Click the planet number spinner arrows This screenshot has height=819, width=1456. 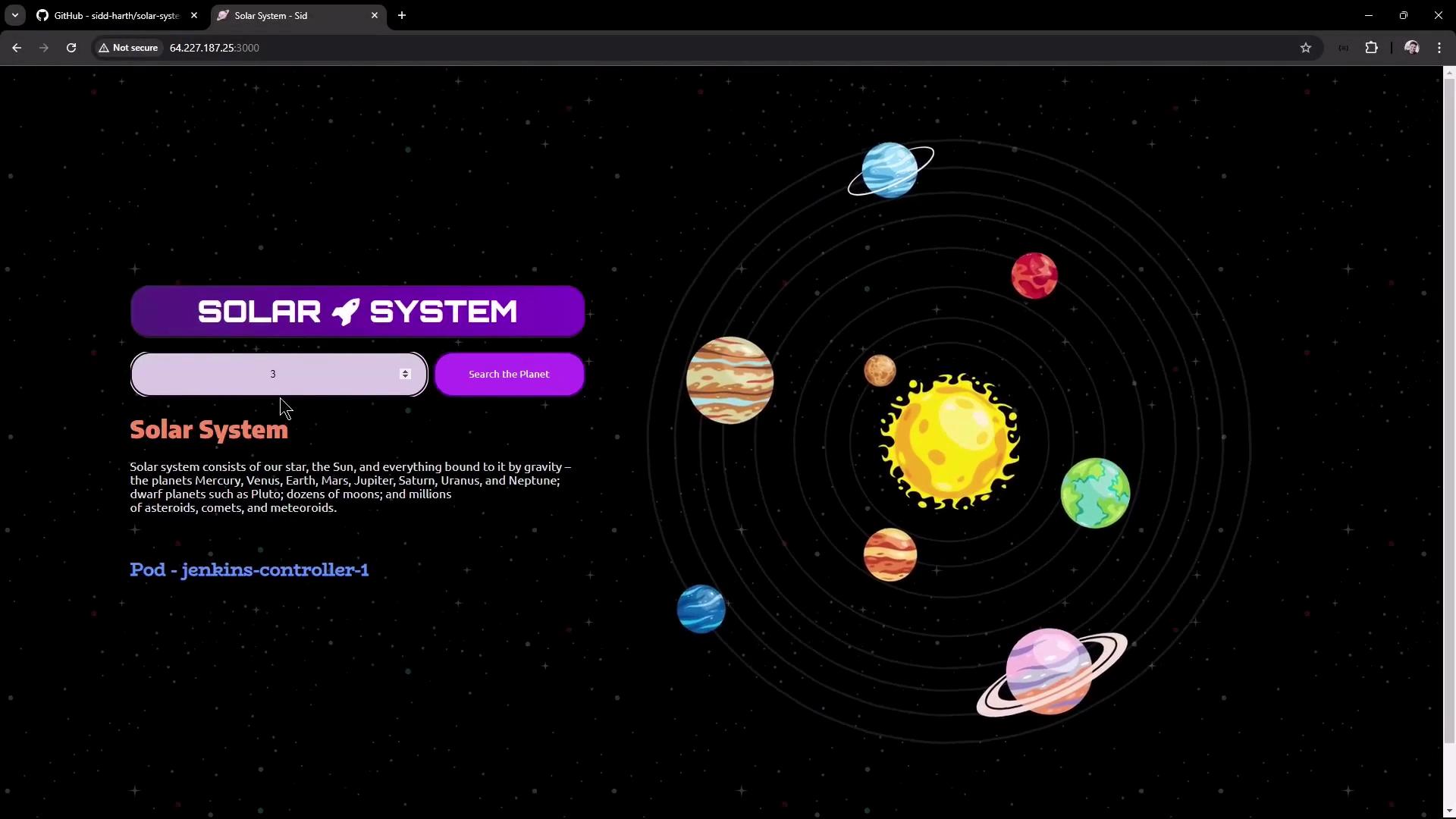click(x=405, y=374)
